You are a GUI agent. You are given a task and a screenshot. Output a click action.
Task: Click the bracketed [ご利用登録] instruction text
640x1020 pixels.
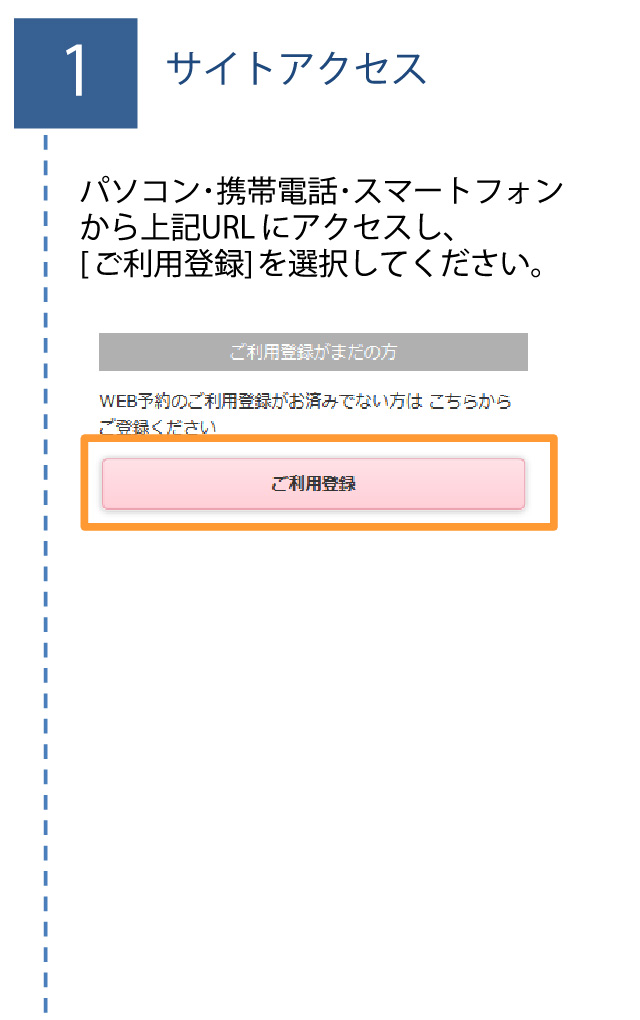click(167, 263)
